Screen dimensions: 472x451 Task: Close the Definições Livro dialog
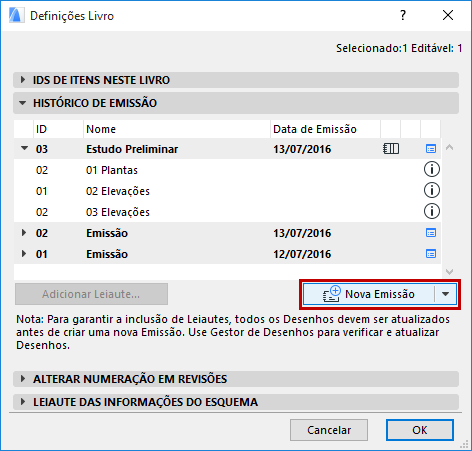pyautogui.click(x=448, y=15)
